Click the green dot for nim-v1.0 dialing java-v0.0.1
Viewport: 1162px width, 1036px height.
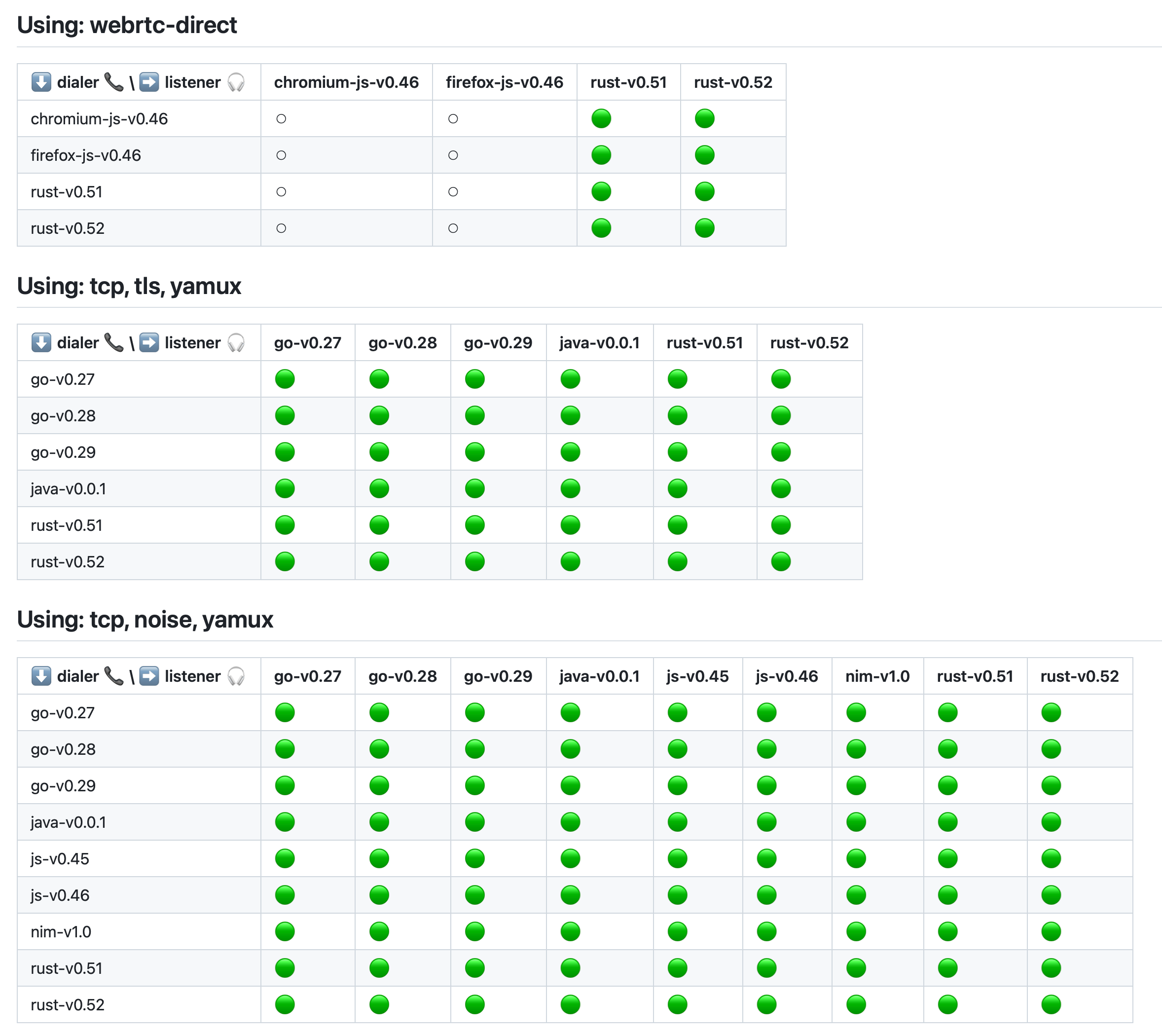tap(570, 931)
